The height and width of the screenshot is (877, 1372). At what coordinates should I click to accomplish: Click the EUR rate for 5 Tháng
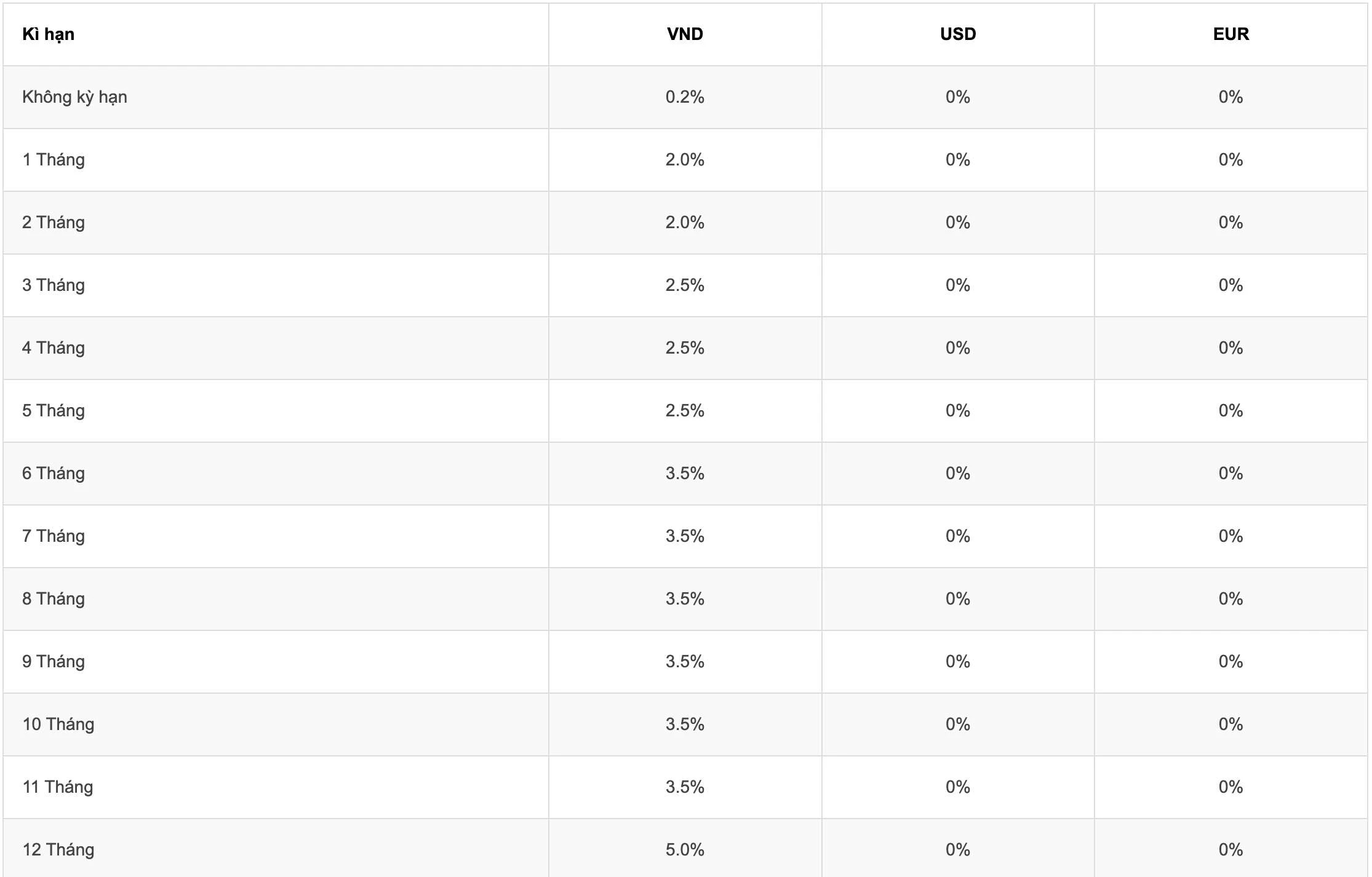1231,411
